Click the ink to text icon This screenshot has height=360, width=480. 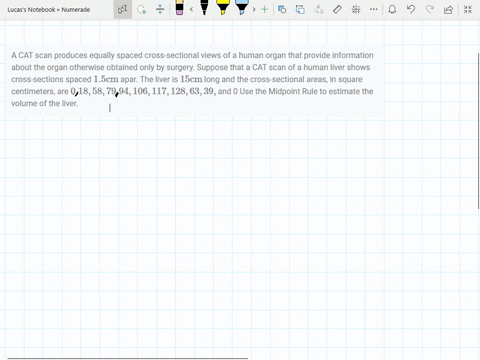[319, 9]
